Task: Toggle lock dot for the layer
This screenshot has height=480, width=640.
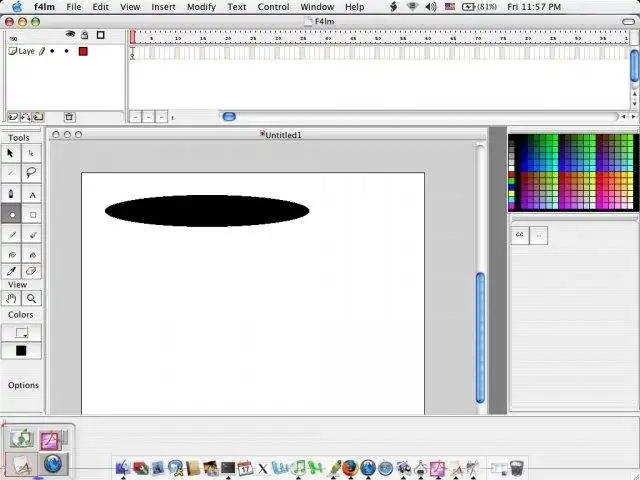Action: pos(66,51)
